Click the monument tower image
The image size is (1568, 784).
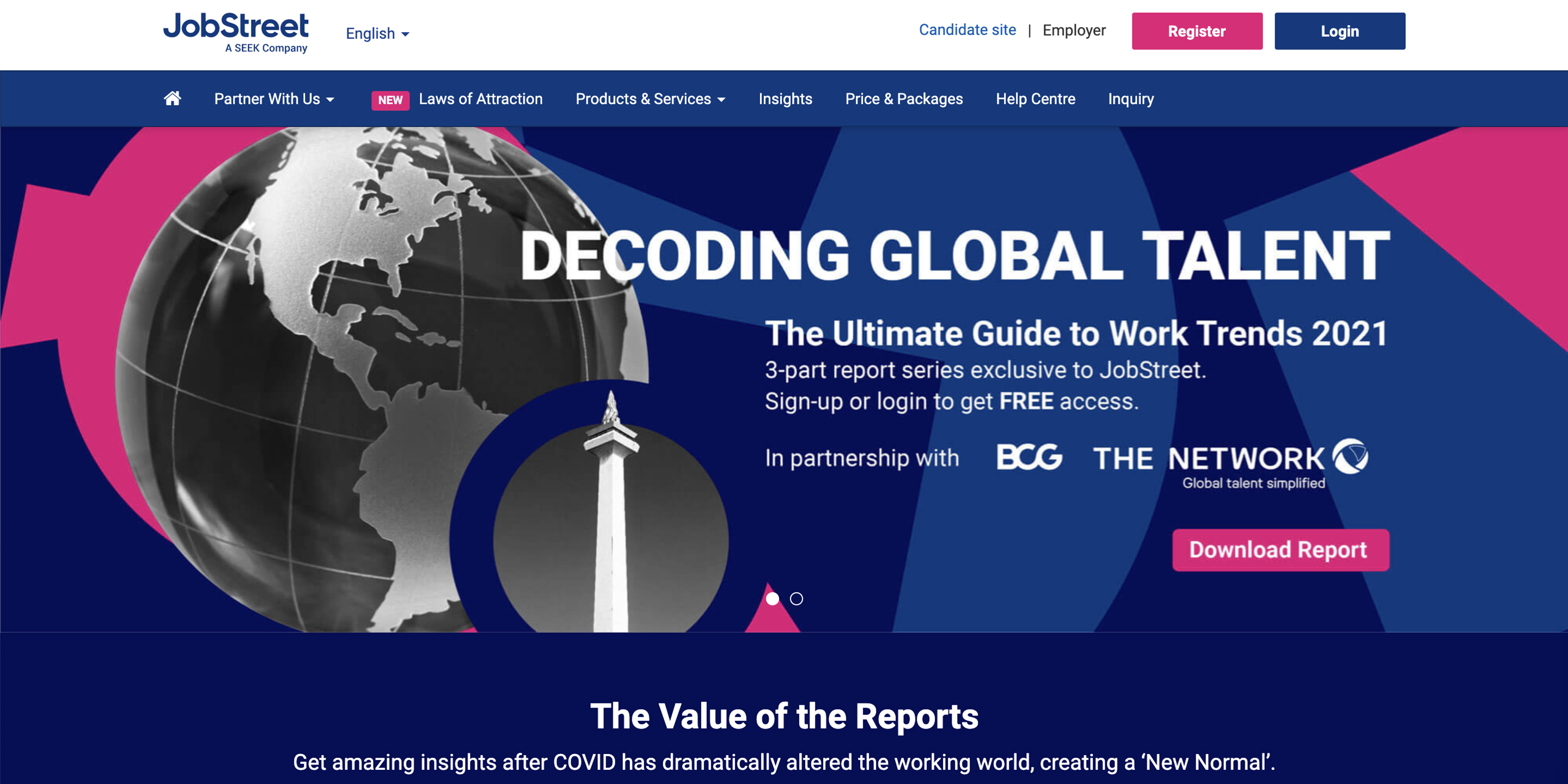click(x=610, y=511)
